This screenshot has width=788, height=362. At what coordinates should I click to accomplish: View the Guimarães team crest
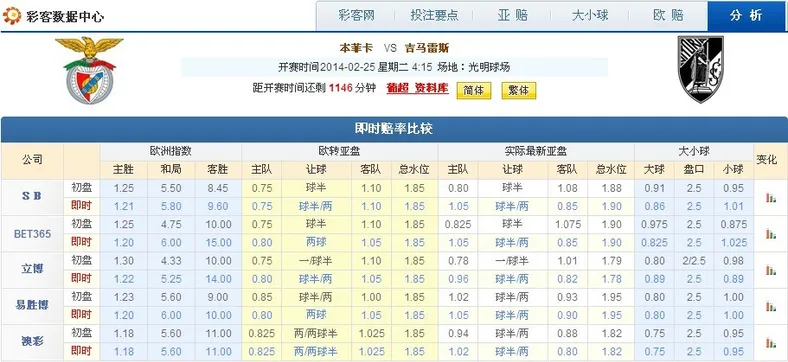click(x=701, y=69)
